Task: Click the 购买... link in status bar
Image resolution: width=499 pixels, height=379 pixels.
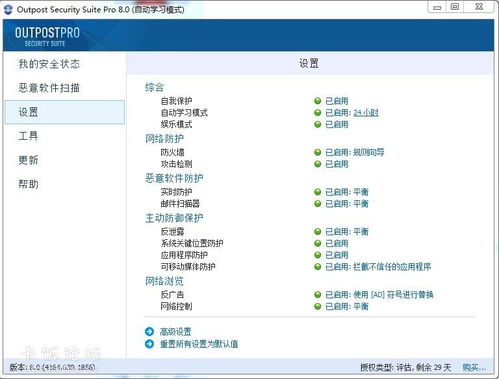Action: 474,368
